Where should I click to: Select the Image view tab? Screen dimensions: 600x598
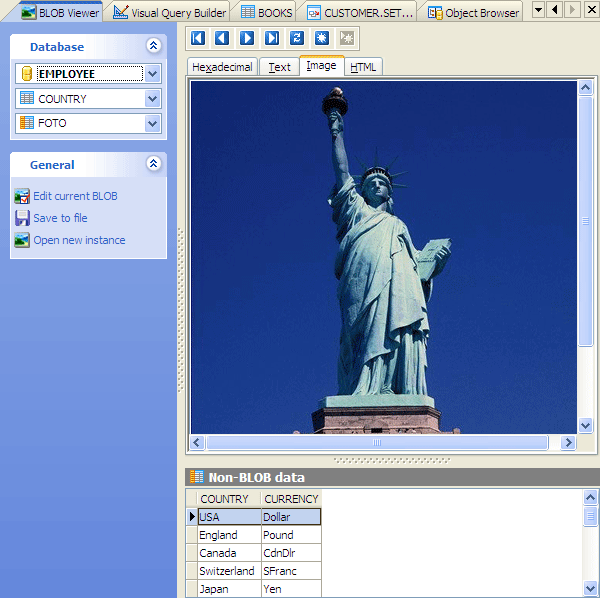(x=321, y=66)
